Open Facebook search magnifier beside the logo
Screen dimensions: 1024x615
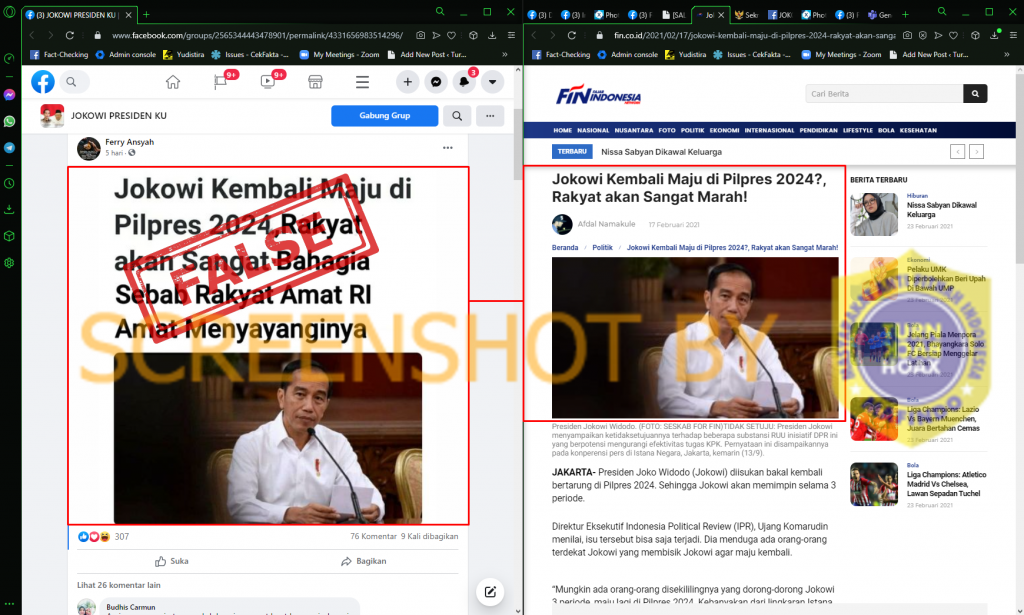pos(71,82)
